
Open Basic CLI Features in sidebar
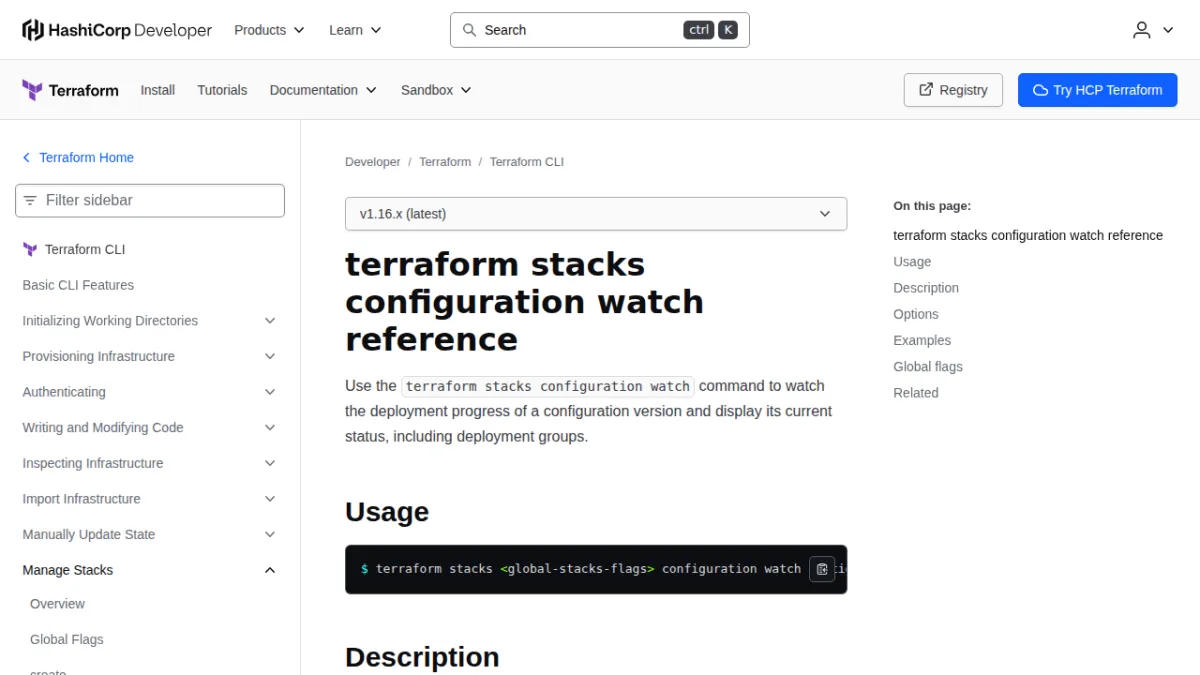pos(78,285)
